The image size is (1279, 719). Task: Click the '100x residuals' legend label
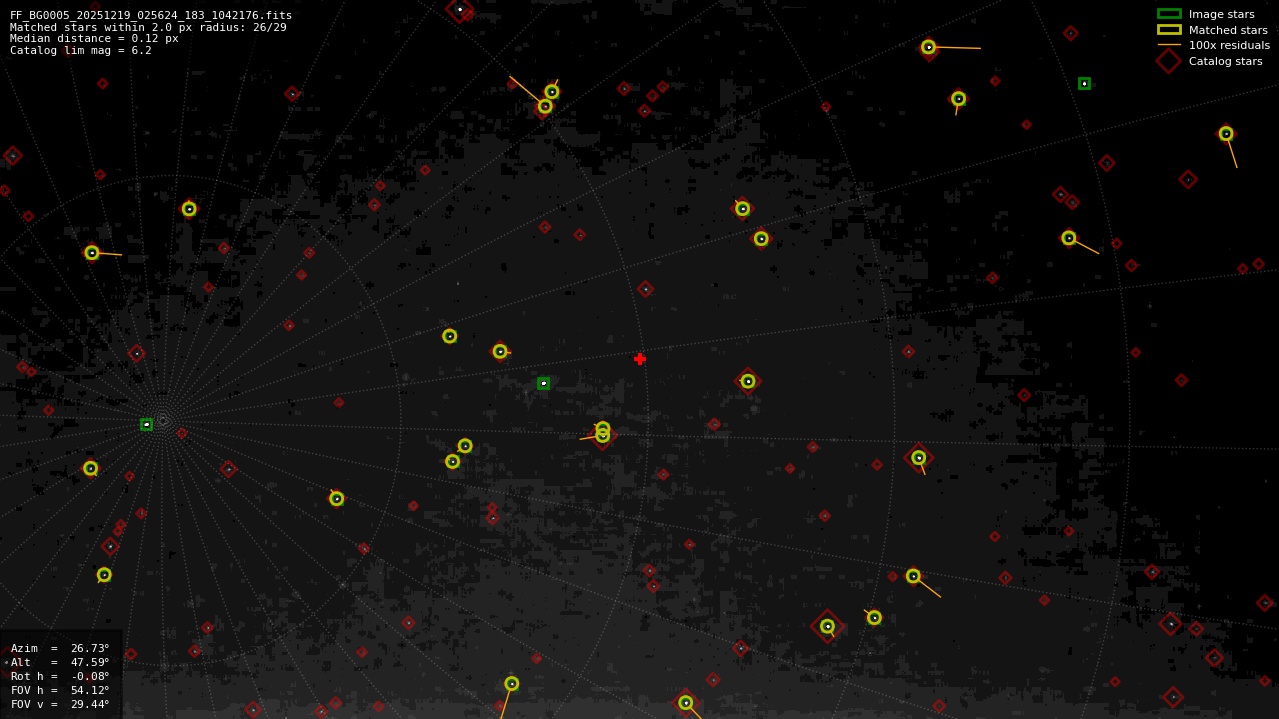tap(1229, 45)
